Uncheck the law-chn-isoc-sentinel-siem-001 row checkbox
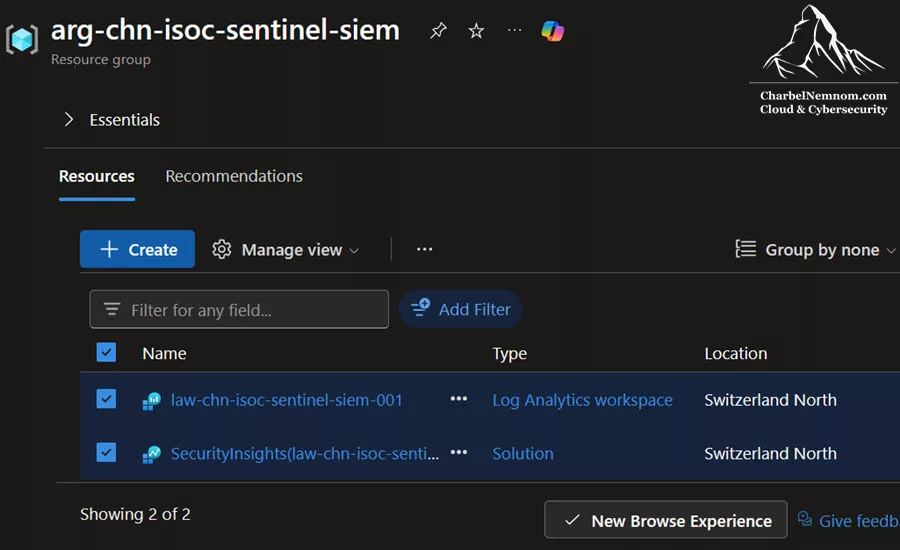This screenshot has height=550, width=900. [106, 399]
